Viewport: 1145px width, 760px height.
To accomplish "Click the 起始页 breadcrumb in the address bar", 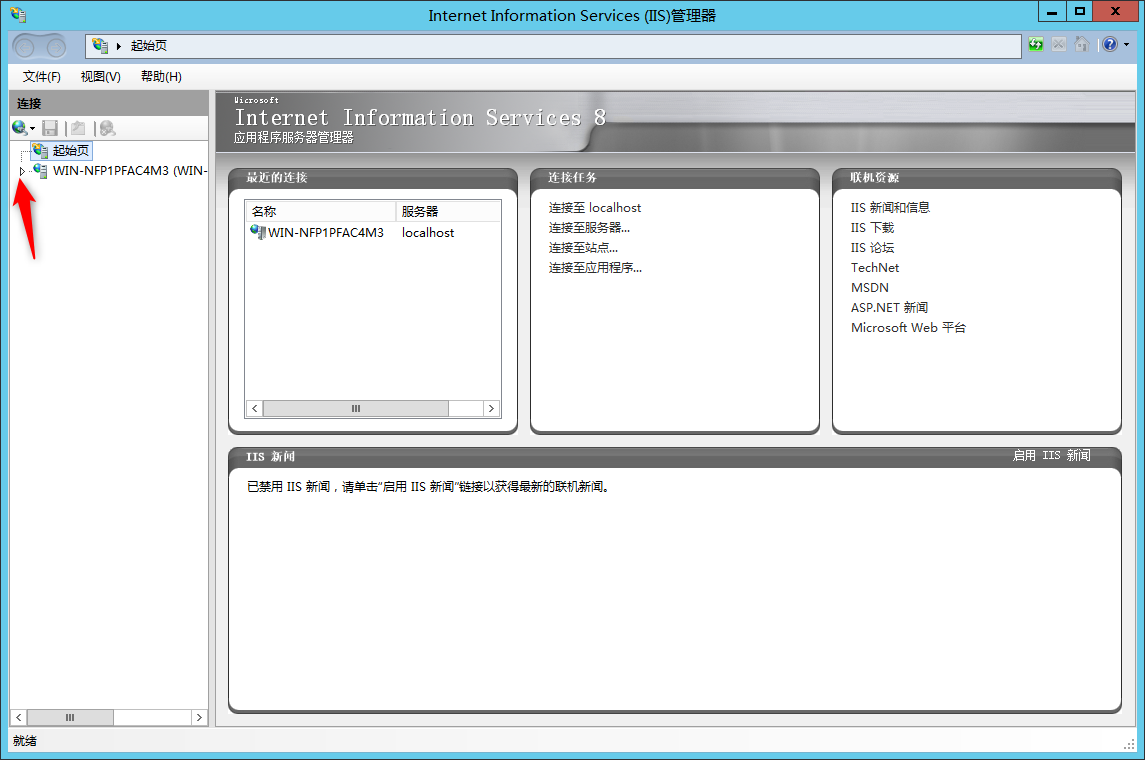I will coord(148,45).
